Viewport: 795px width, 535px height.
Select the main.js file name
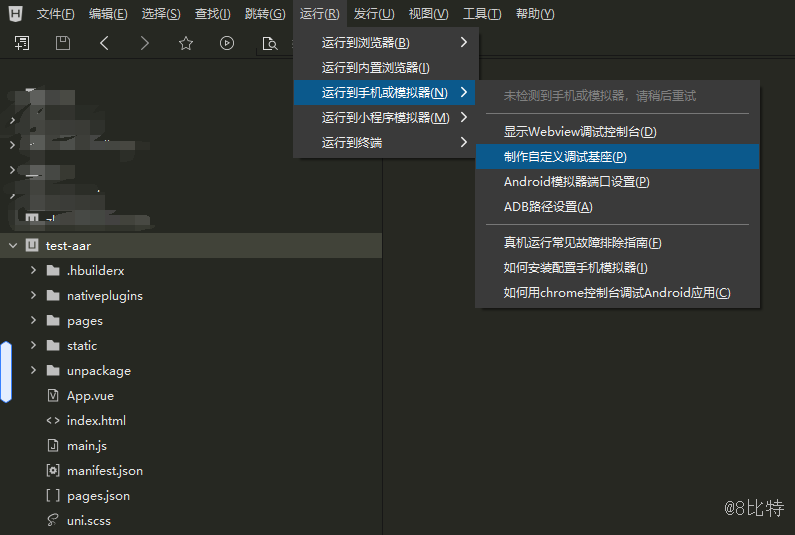87,446
